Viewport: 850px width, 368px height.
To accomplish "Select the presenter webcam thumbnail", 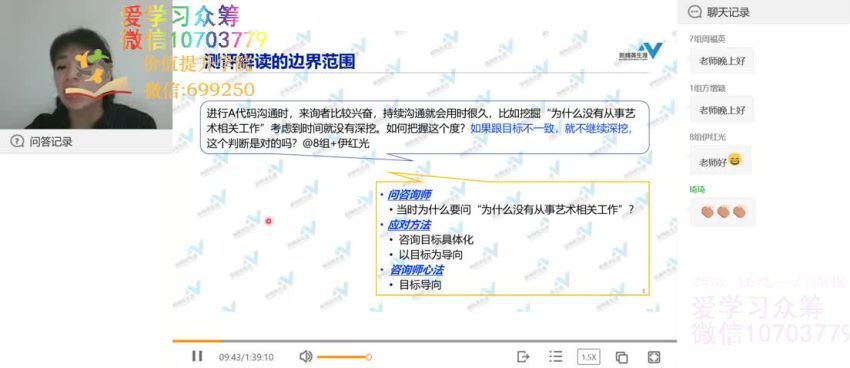I will (86, 65).
